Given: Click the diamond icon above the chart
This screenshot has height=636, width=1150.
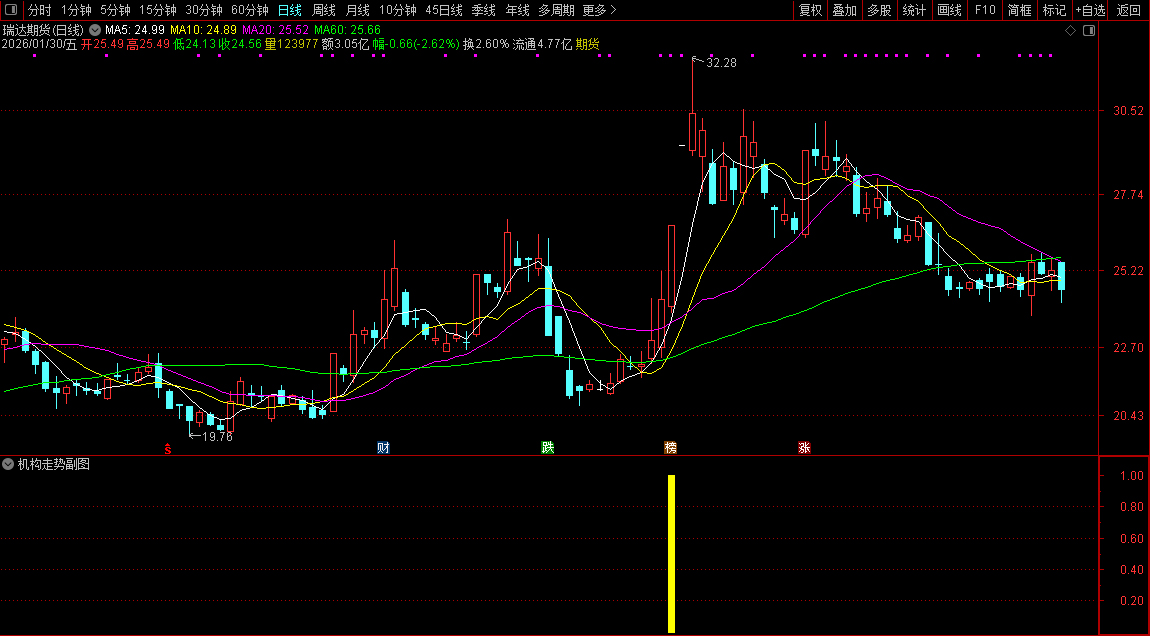Looking at the screenshot, I should (1070, 31).
